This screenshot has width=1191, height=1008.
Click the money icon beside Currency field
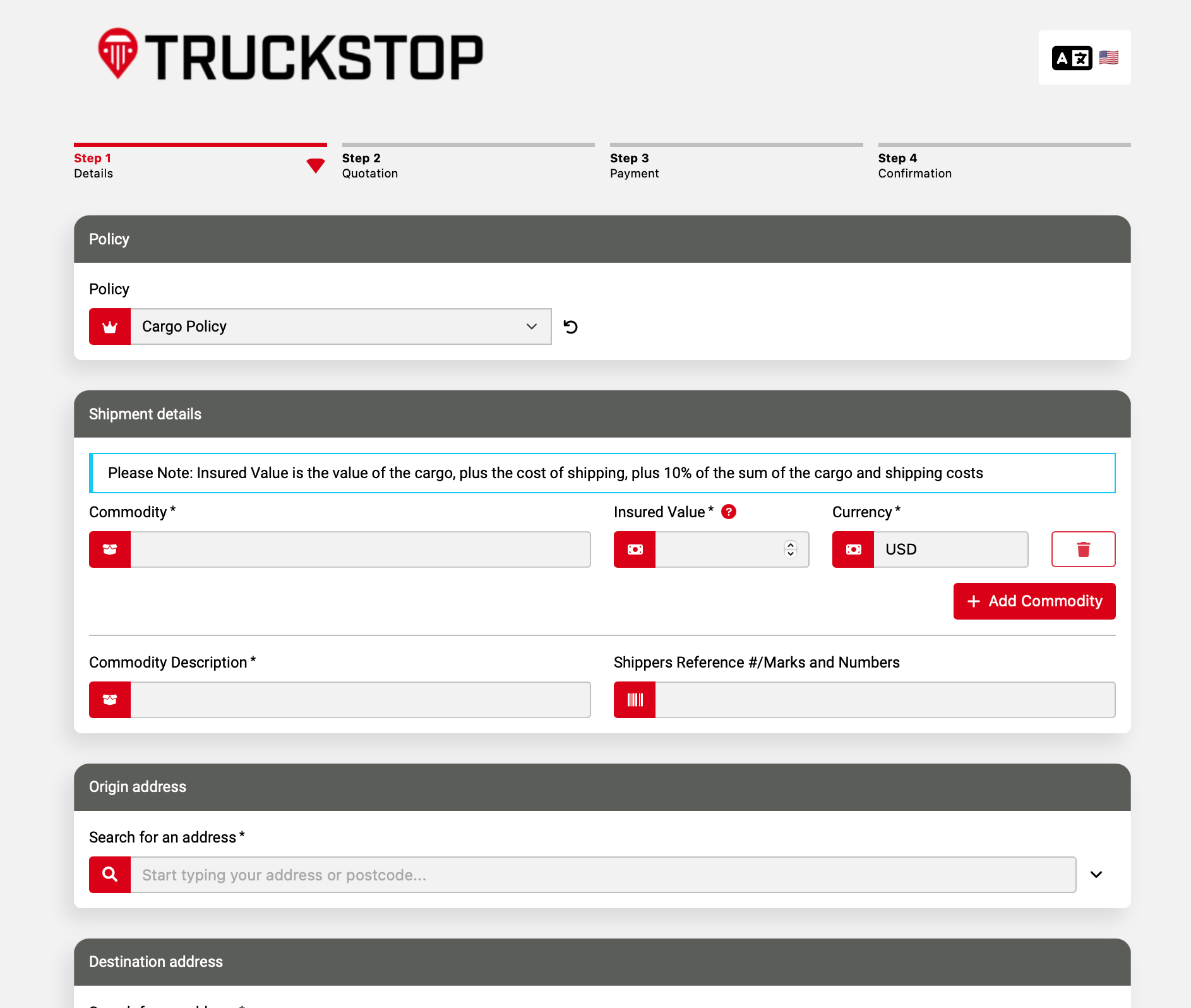tap(853, 549)
